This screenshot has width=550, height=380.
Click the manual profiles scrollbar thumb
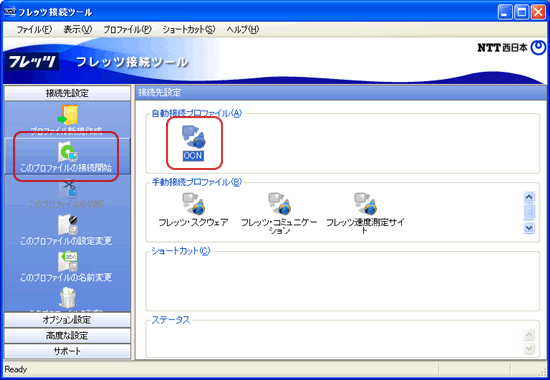click(529, 212)
